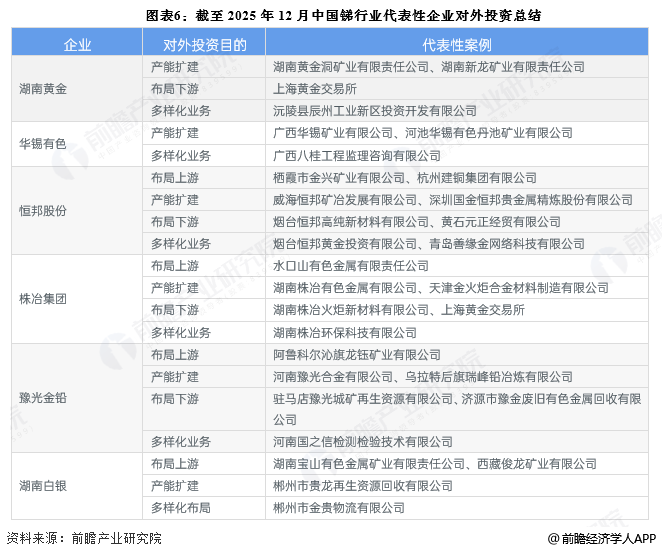Select cell starting with 烟台恒邦高纯新材料有限公司
Viewport: 662px width, 550px height.
(x=457, y=222)
